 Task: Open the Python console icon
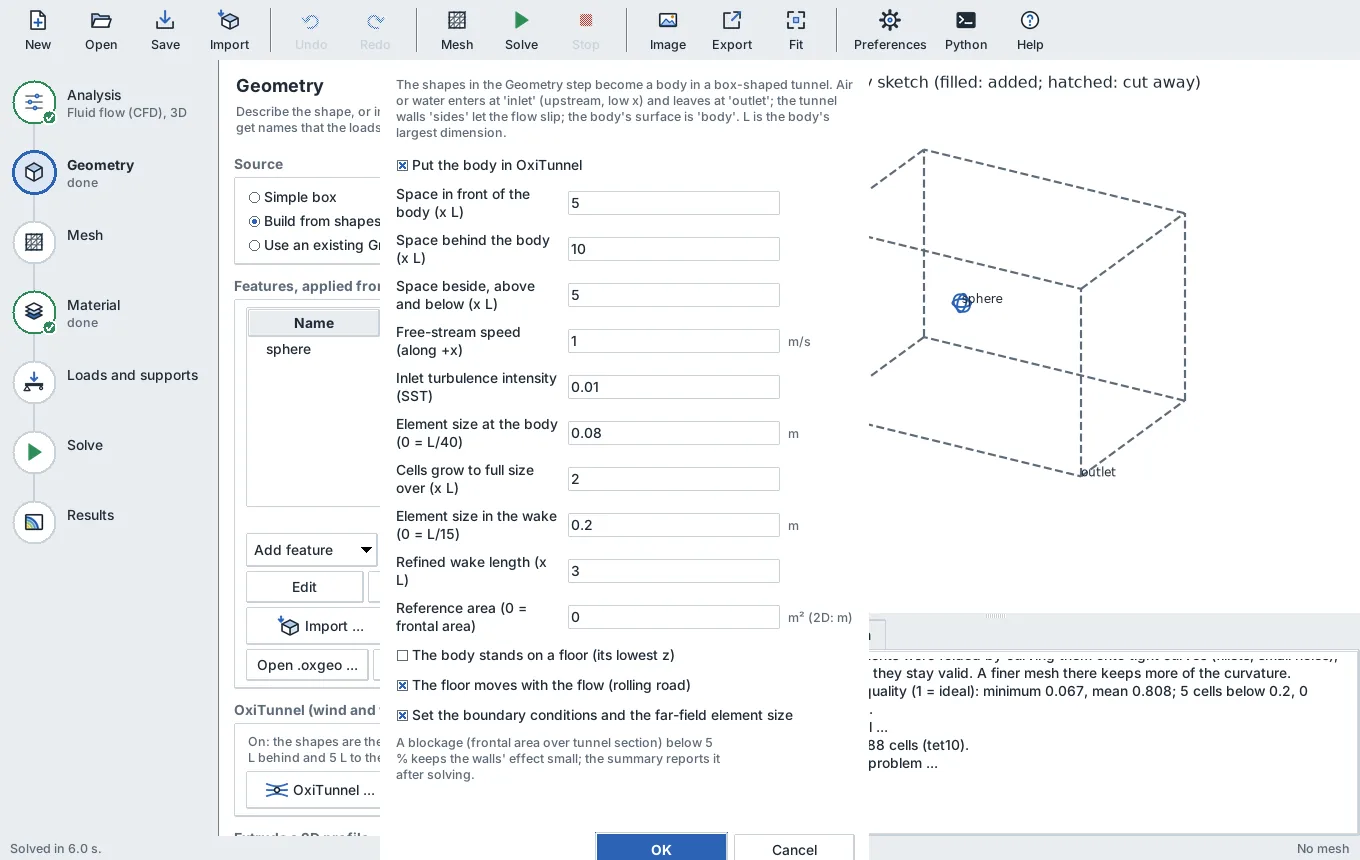point(966,30)
